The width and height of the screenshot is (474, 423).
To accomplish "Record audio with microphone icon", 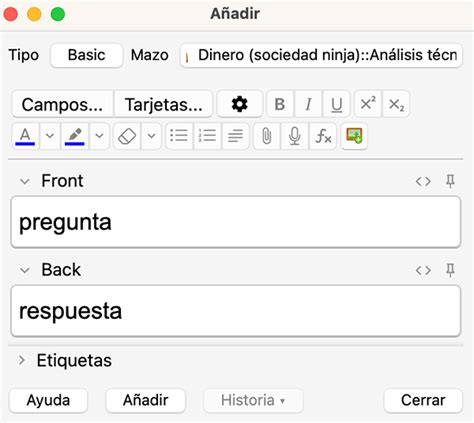I will [x=295, y=136].
